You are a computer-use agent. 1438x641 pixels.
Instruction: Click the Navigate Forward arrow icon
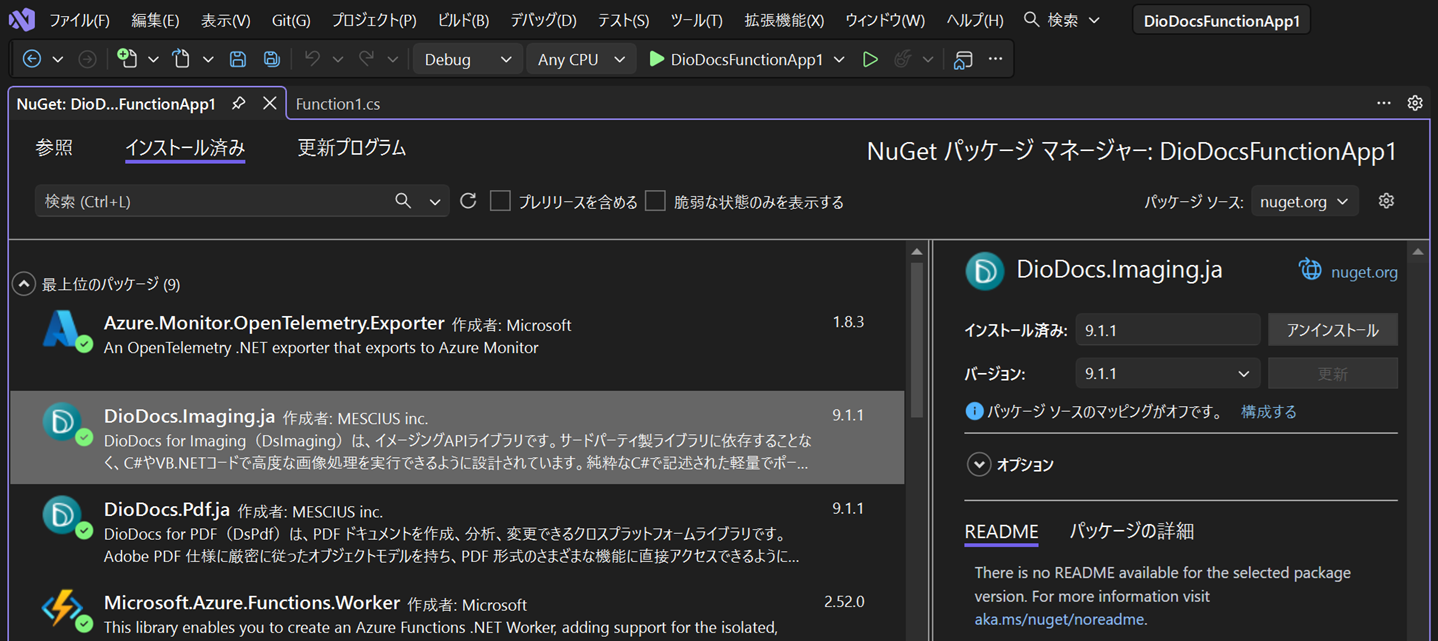(87, 59)
